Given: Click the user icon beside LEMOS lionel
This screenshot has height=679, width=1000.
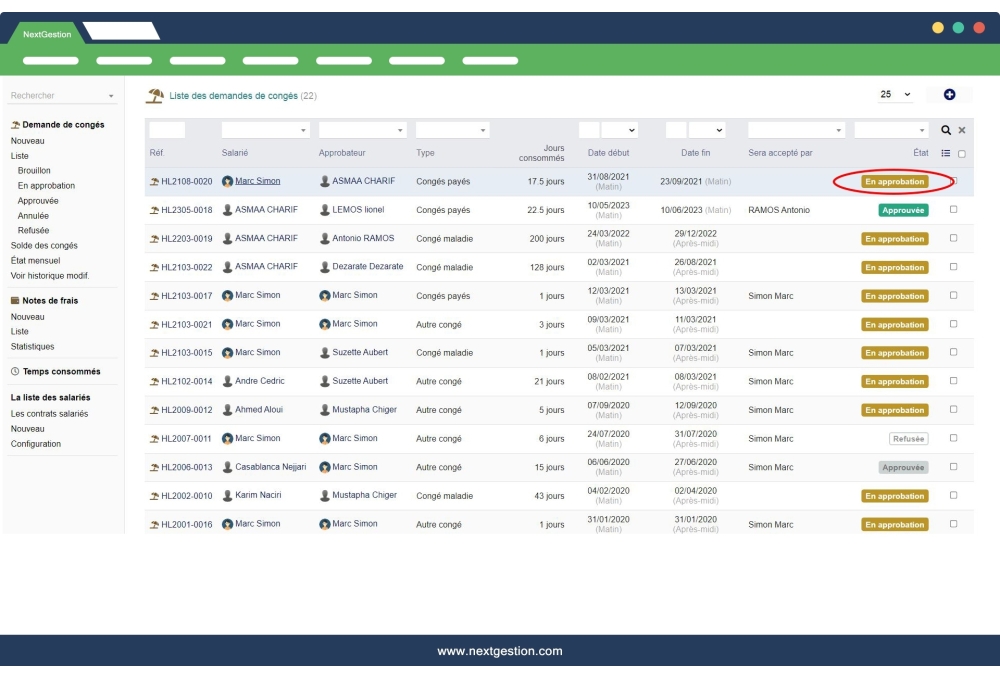Looking at the screenshot, I should pyautogui.click(x=325, y=210).
